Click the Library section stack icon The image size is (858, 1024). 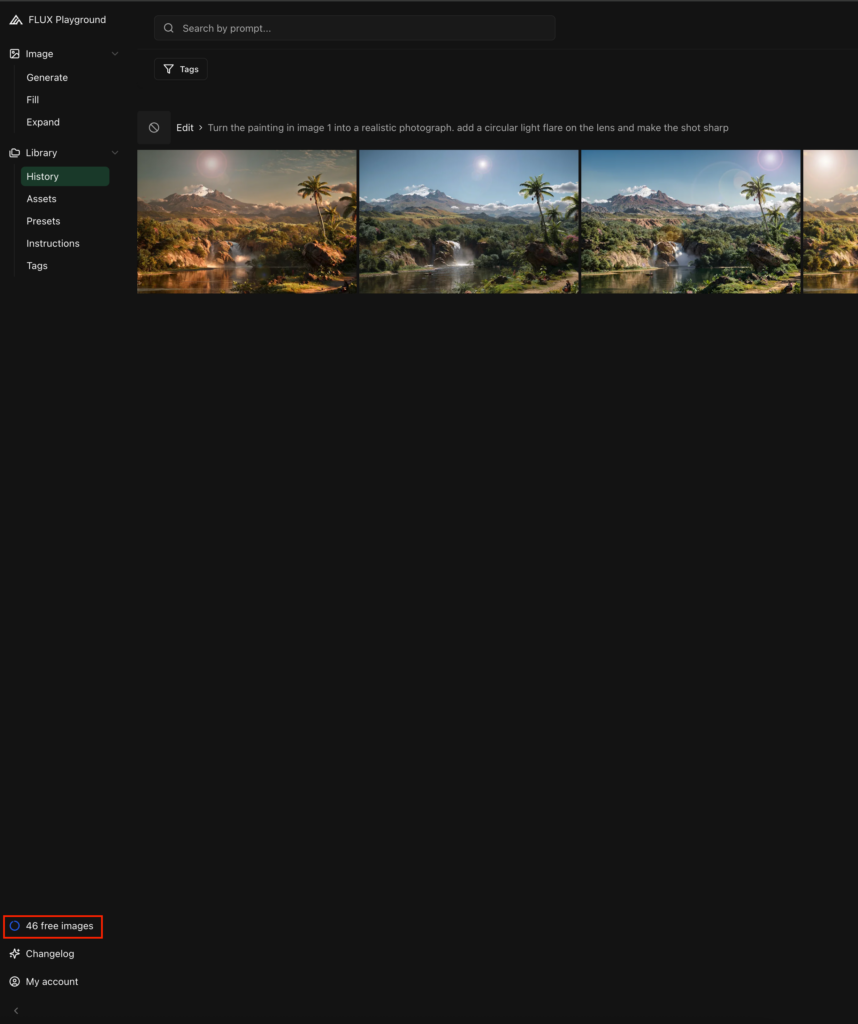15,153
